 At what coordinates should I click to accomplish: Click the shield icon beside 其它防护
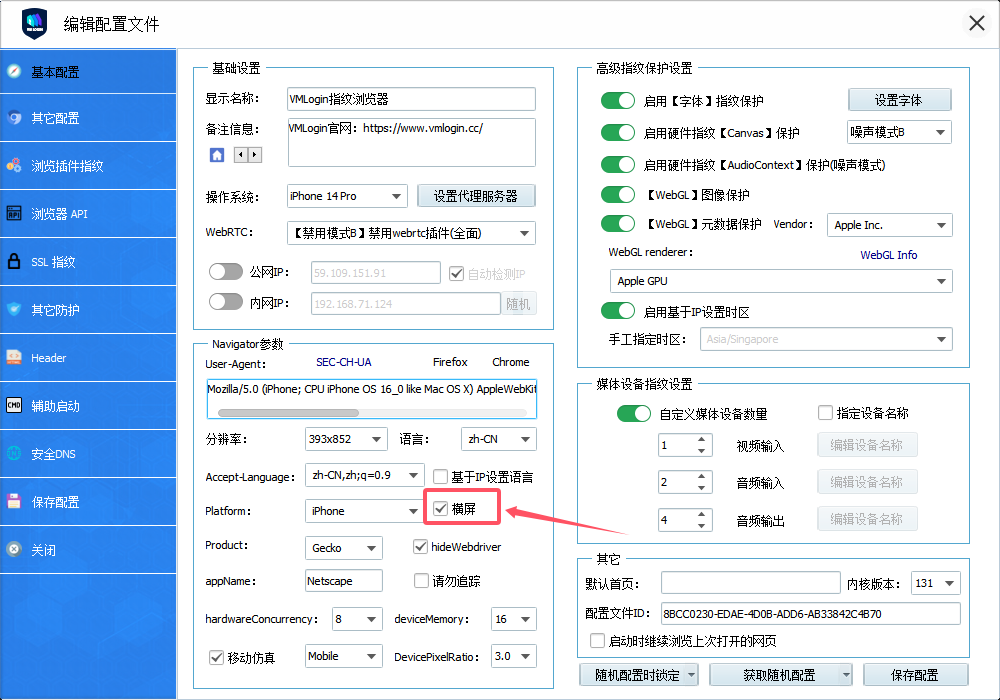point(15,309)
